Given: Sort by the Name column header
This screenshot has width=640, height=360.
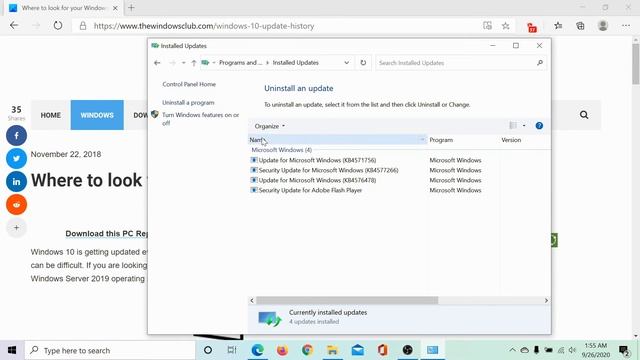Looking at the screenshot, I should 337,140.
